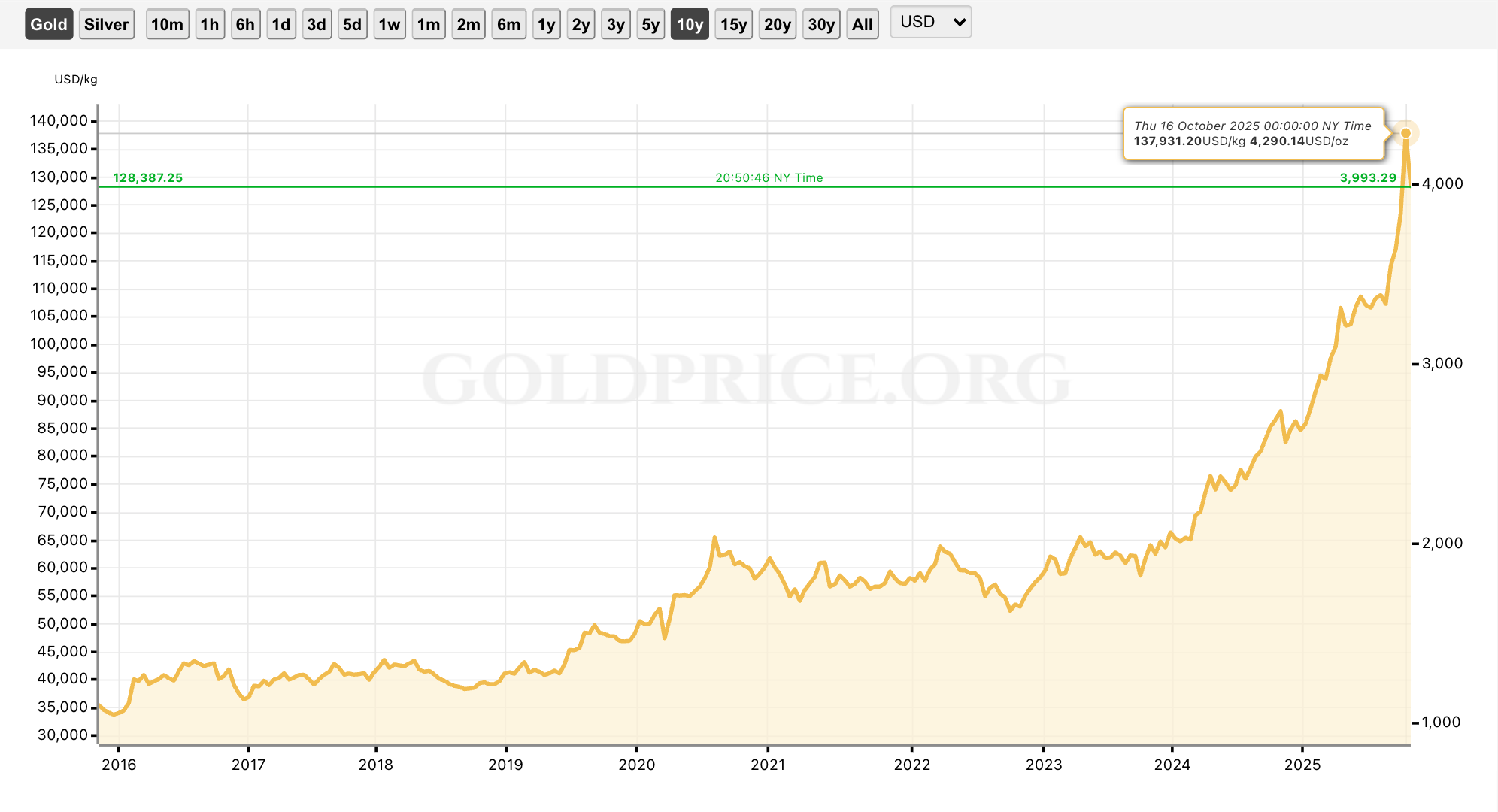Open the USD currency dropdown

(931, 22)
